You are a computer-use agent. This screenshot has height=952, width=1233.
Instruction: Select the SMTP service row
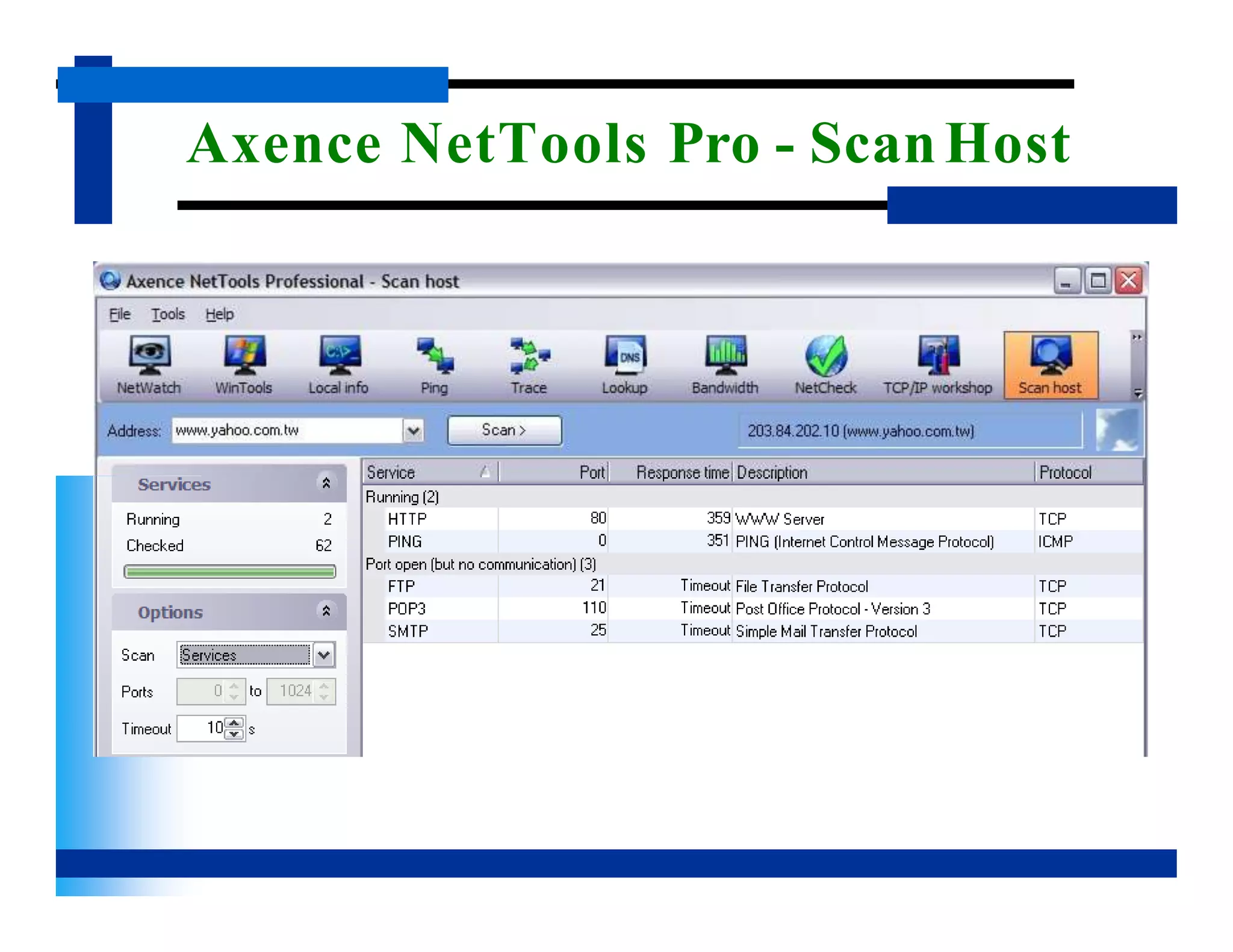tap(753, 631)
